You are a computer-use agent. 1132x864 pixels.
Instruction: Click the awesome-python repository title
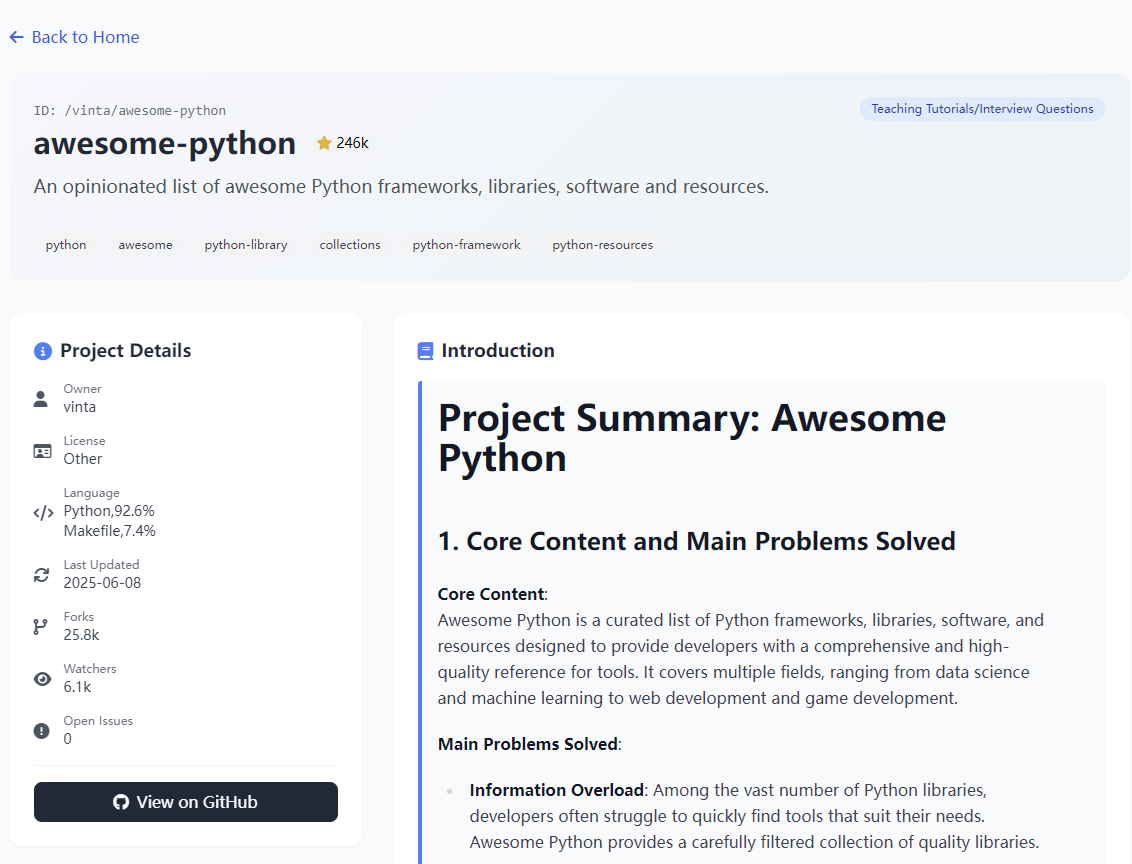click(x=165, y=143)
